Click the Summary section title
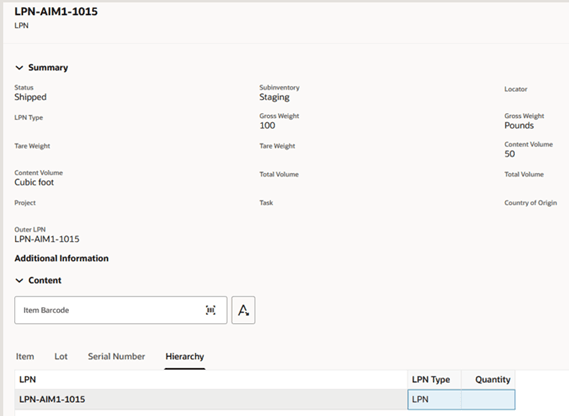 tap(48, 68)
